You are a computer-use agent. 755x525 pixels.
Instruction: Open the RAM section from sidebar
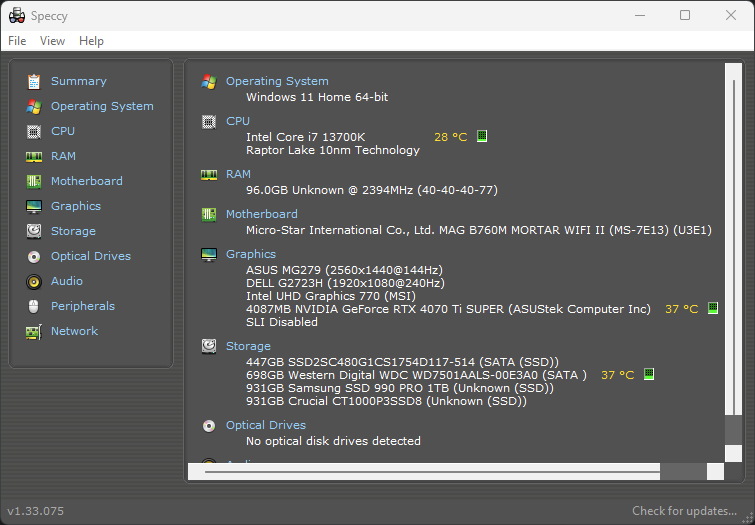63,157
